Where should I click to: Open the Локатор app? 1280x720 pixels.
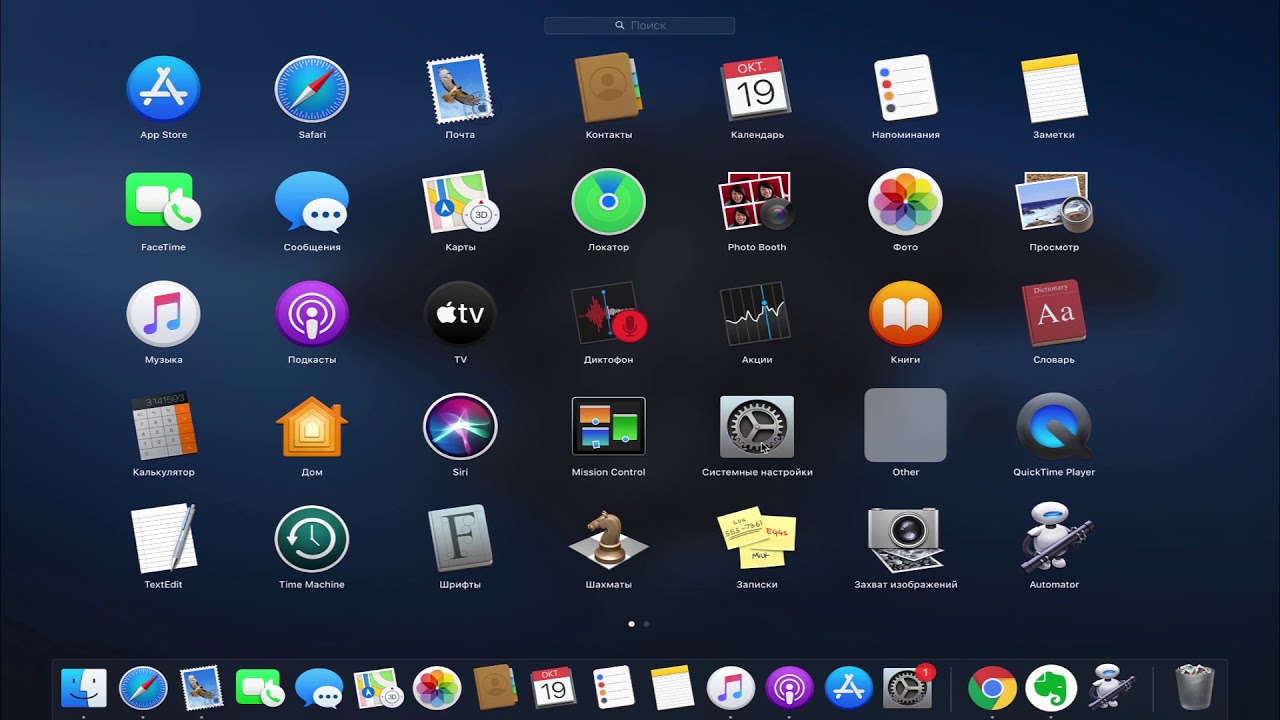pyautogui.click(x=608, y=201)
